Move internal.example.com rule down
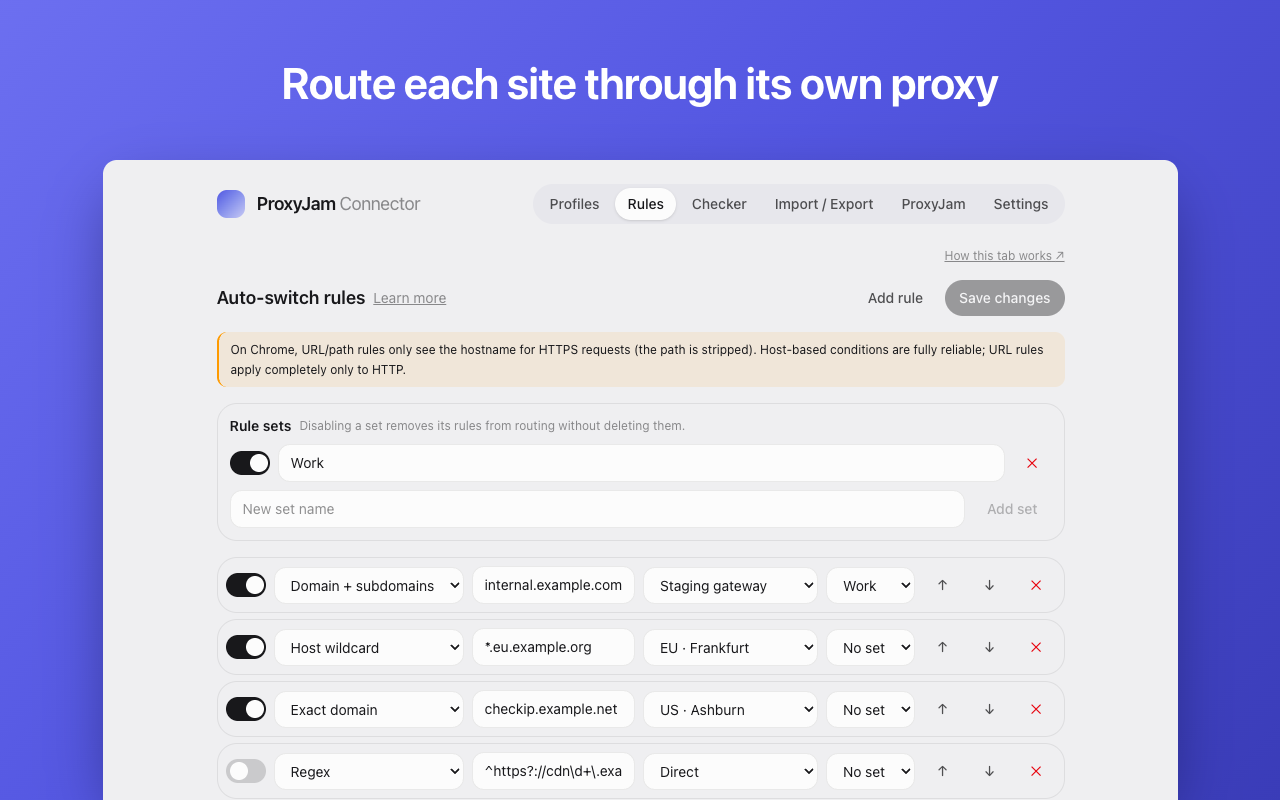This screenshot has height=800, width=1280. [989, 585]
